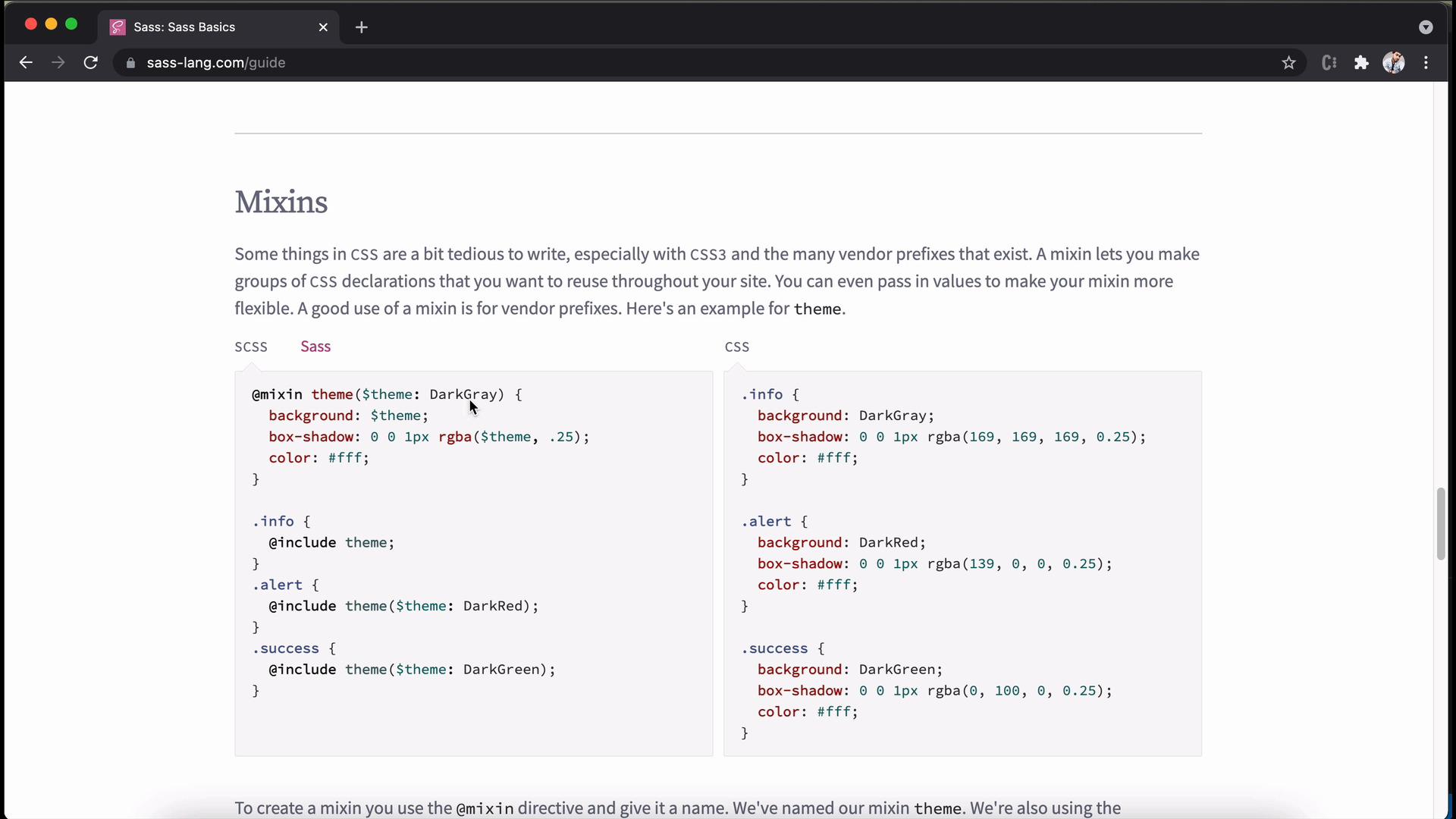The image size is (1456, 819).
Task: Click the page's vertical scrollbar thumb
Action: pyautogui.click(x=1440, y=523)
